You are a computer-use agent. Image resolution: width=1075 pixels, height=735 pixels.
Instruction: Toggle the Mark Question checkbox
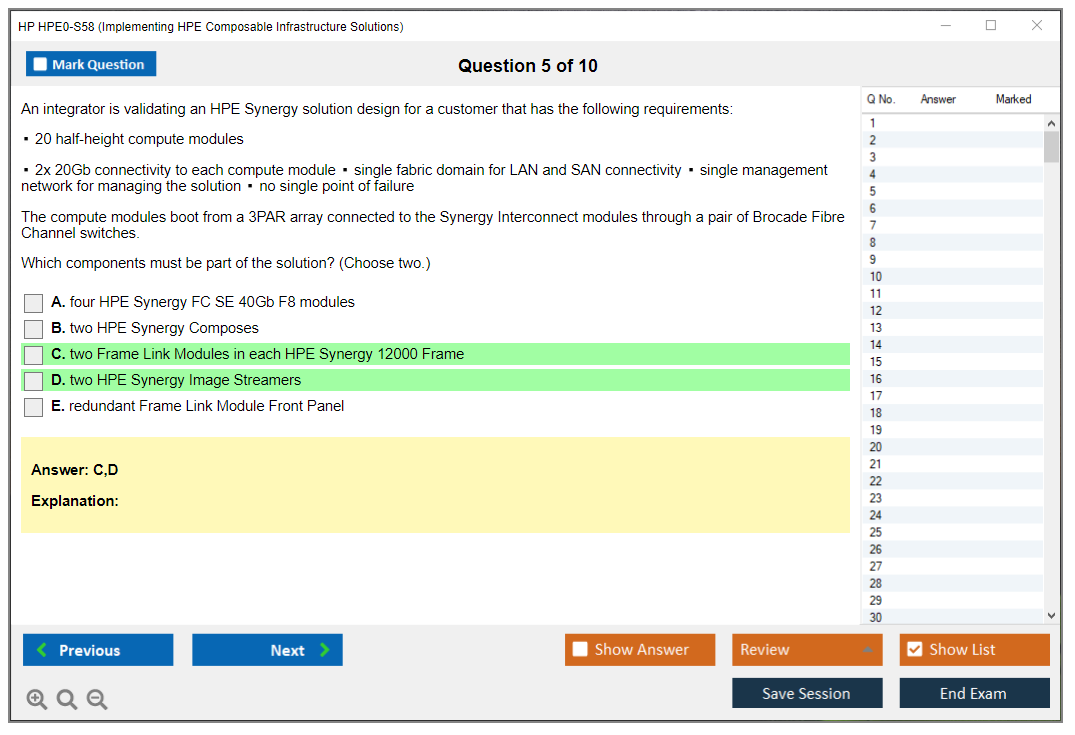[41, 65]
